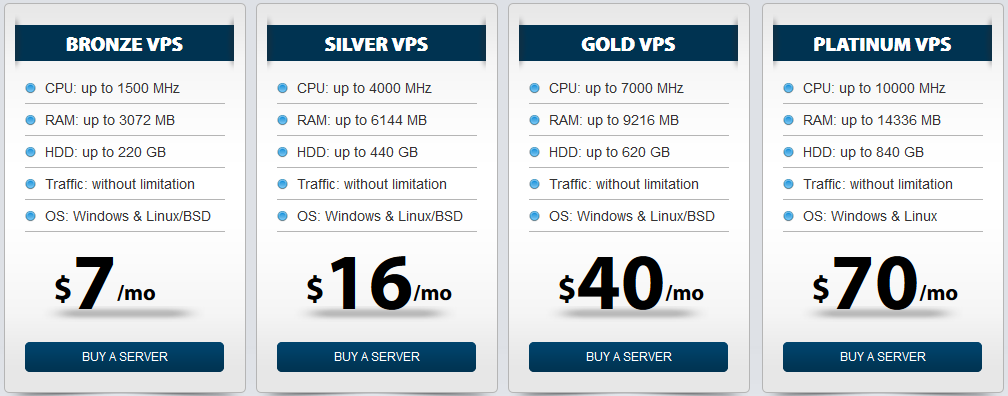
Task: Click the $7/mo Bronze price
Action: tap(105, 283)
